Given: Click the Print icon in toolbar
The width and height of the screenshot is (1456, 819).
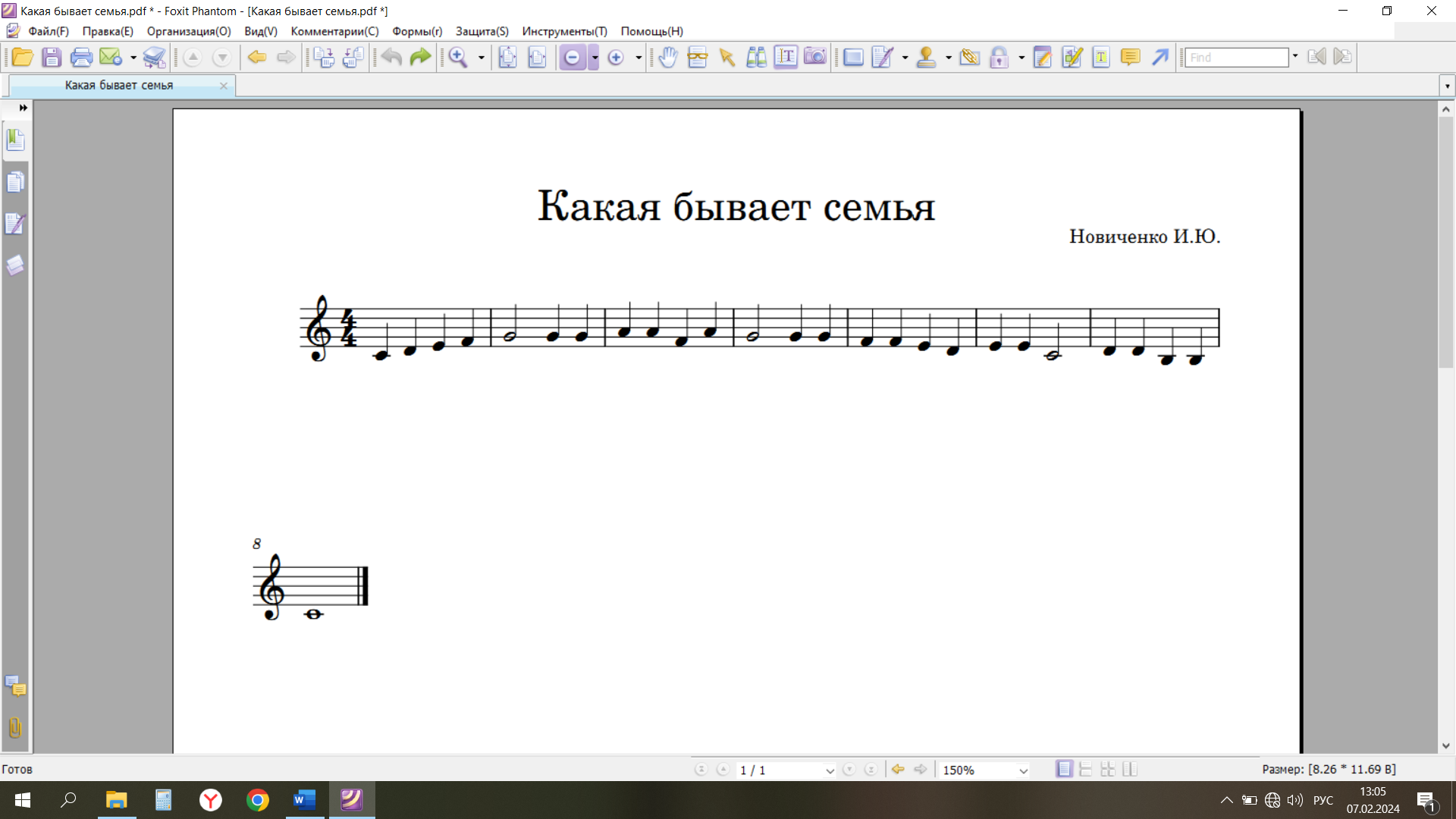Looking at the screenshot, I should tap(80, 58).
